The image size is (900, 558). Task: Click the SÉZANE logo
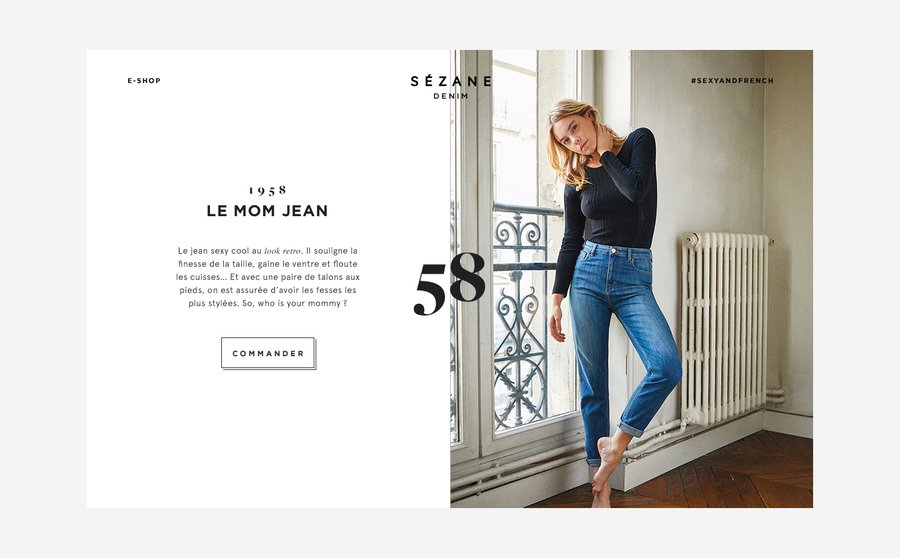(x=451, y=82)
